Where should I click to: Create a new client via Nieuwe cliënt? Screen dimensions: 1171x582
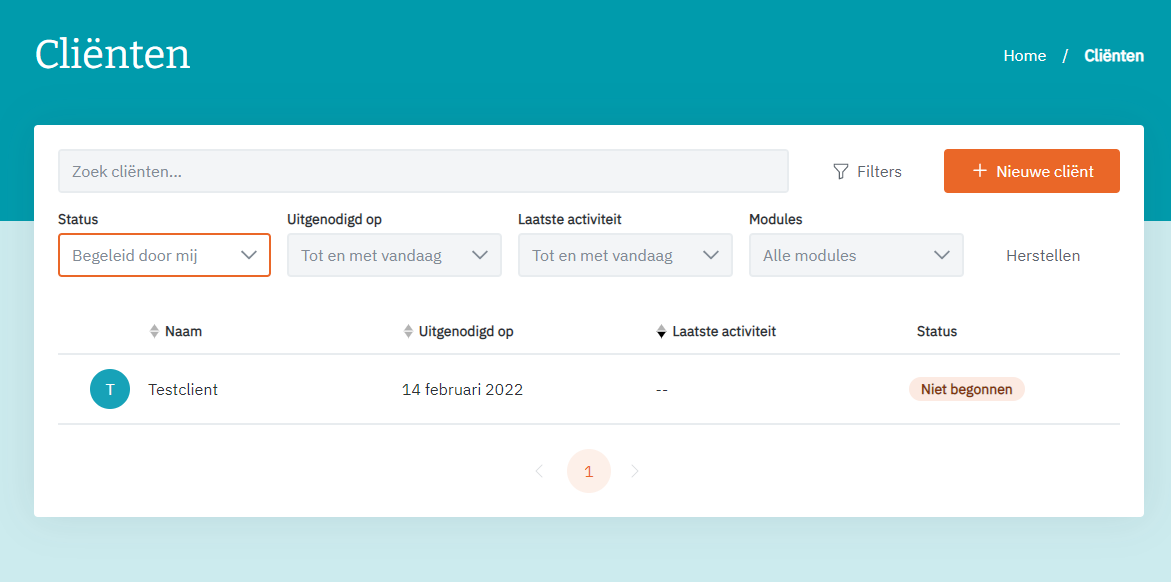pos(1031,171)
